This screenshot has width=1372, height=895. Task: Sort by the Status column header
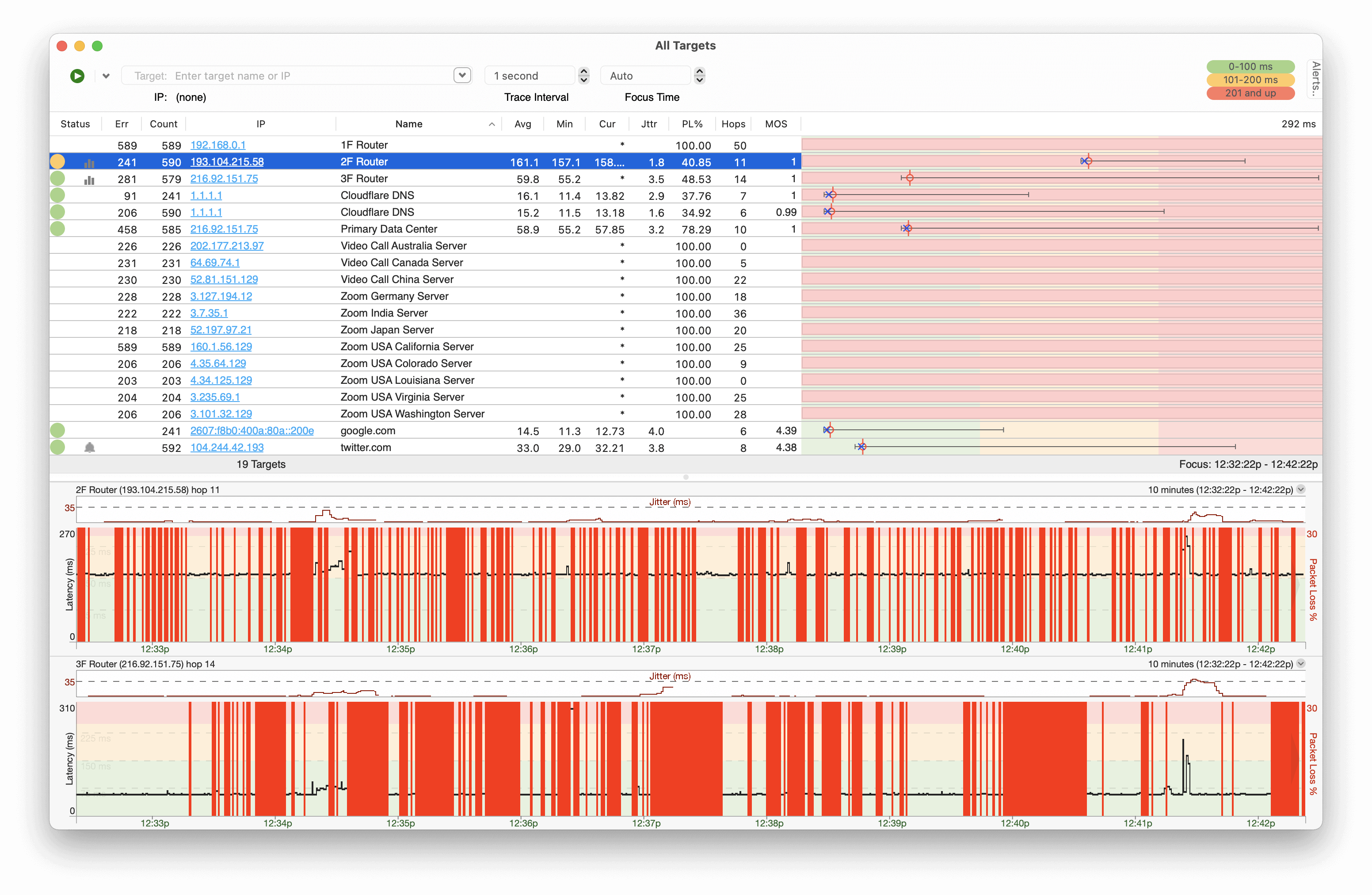75,124
